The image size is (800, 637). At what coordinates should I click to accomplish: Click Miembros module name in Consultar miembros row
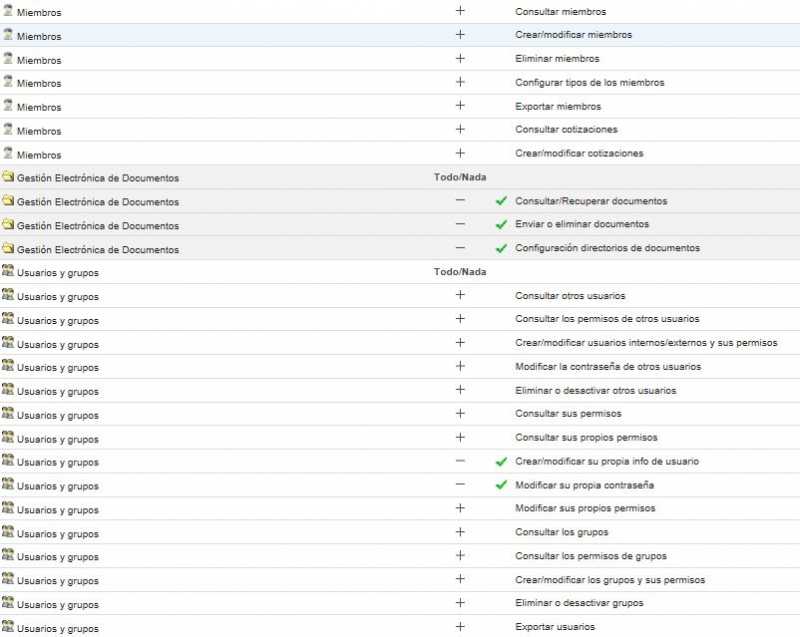39,12
